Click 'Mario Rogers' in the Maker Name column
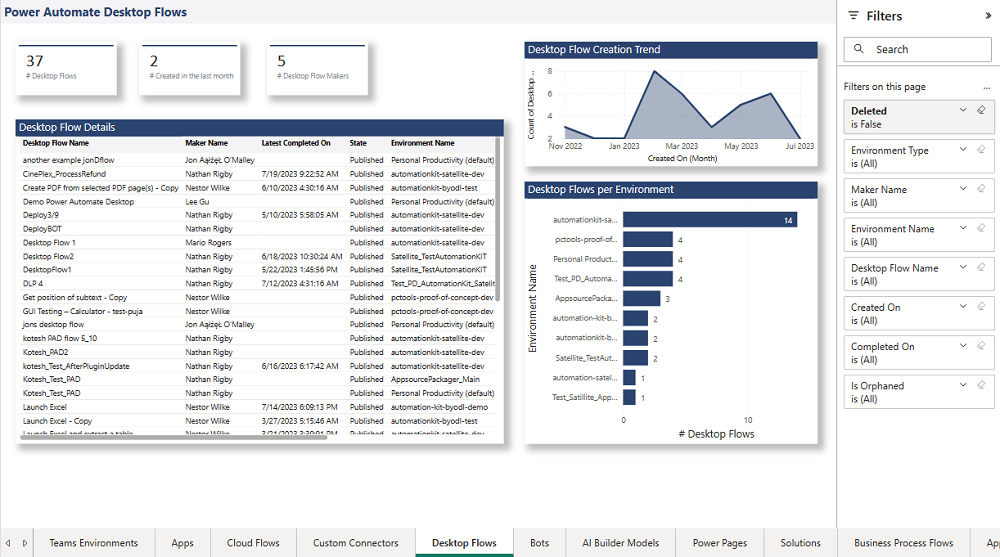 (209, 242)
